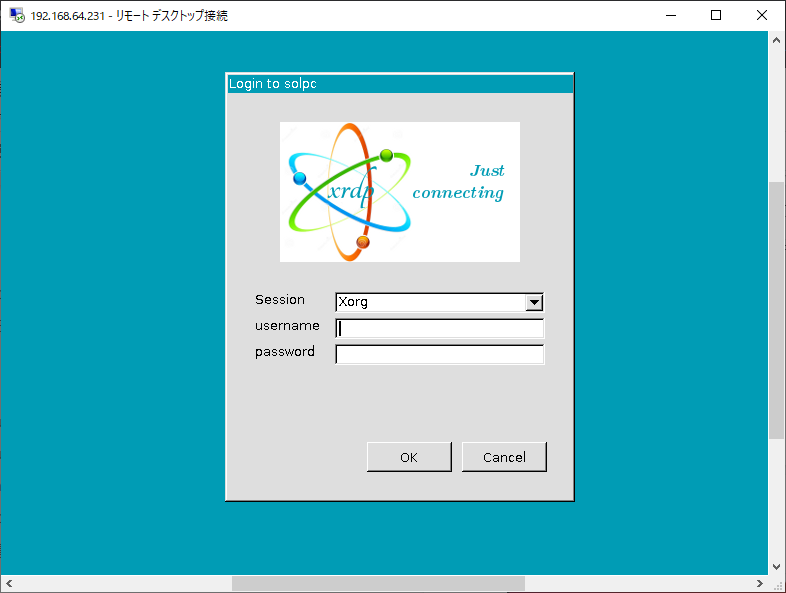Click the 'Session' label
The image size is (786, 593).
coord(280,300)
